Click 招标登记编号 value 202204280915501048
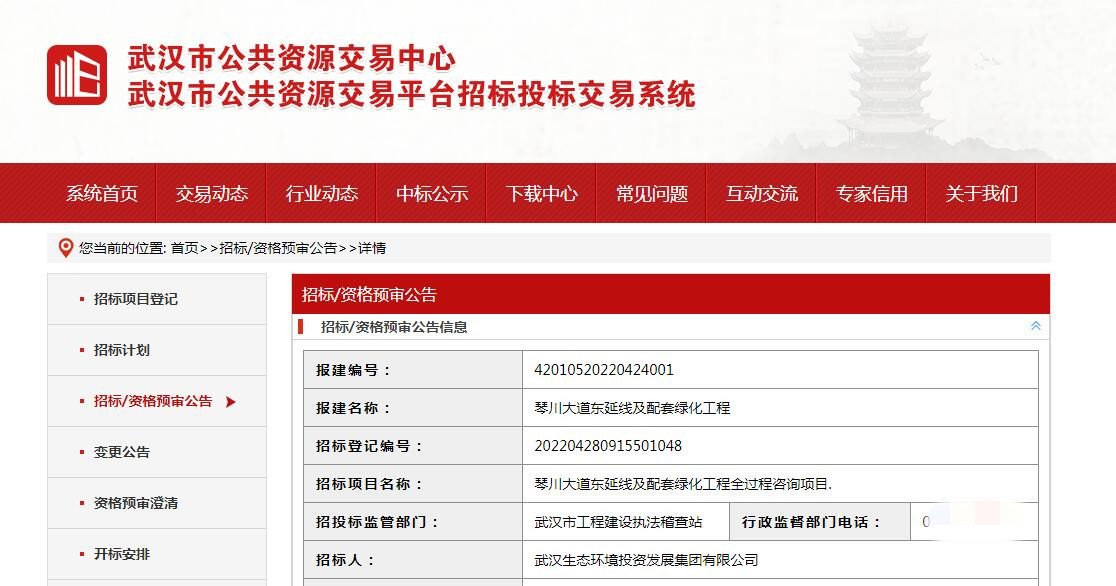 pos(608,446)
